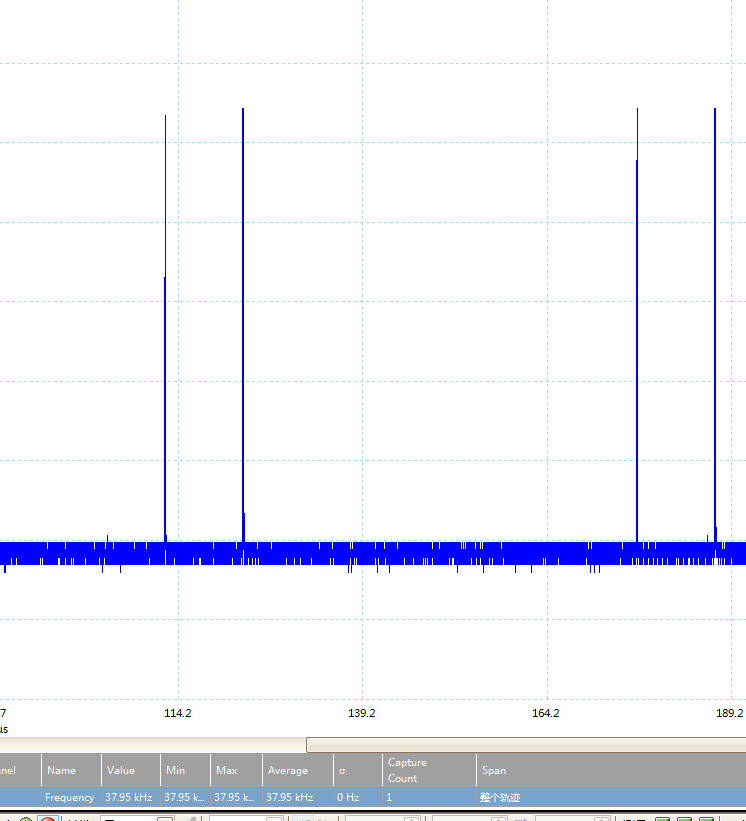Click the Capture Count column header
746x821 pixels.
(429, 770)
